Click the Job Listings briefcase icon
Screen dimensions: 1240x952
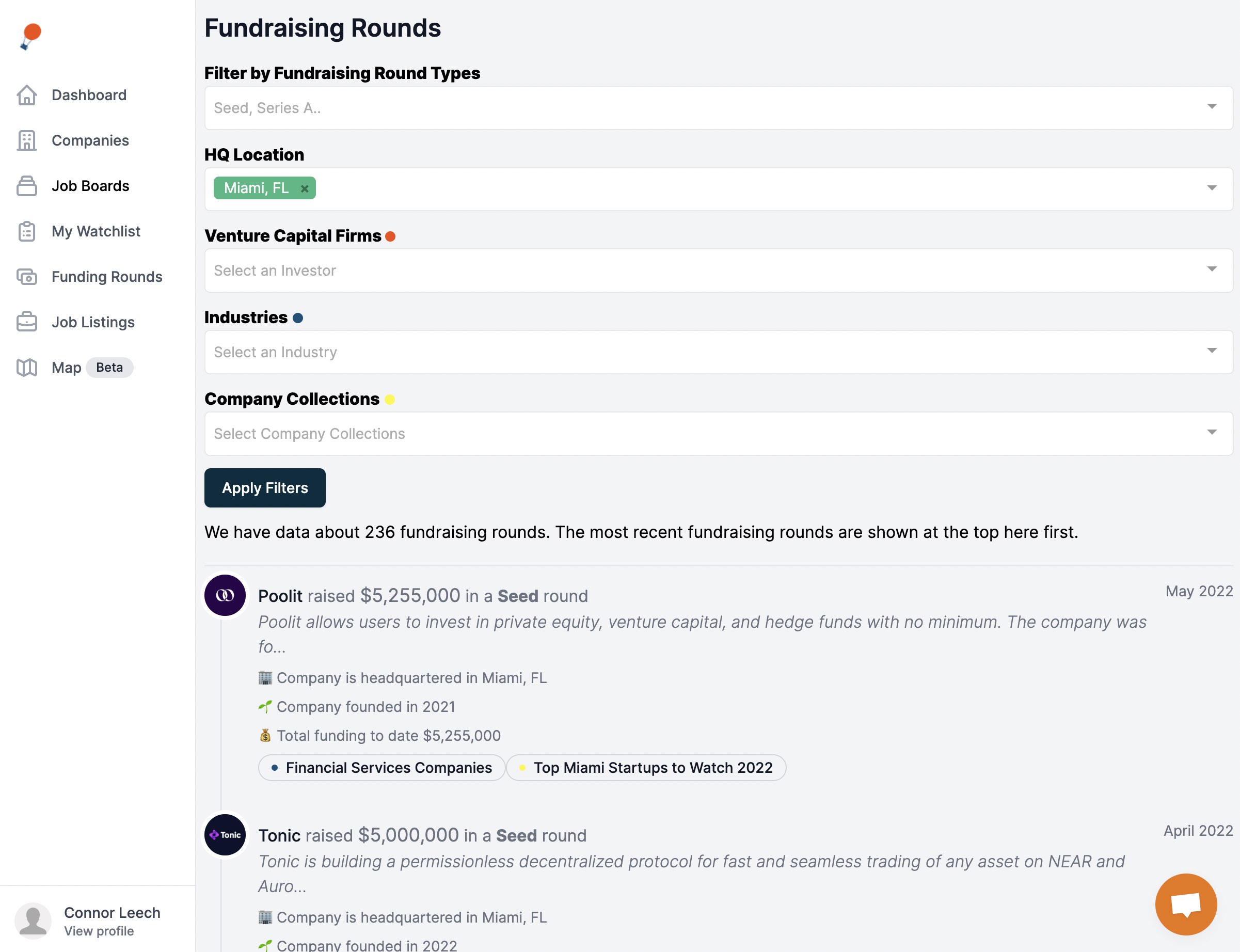click(27, 322)
